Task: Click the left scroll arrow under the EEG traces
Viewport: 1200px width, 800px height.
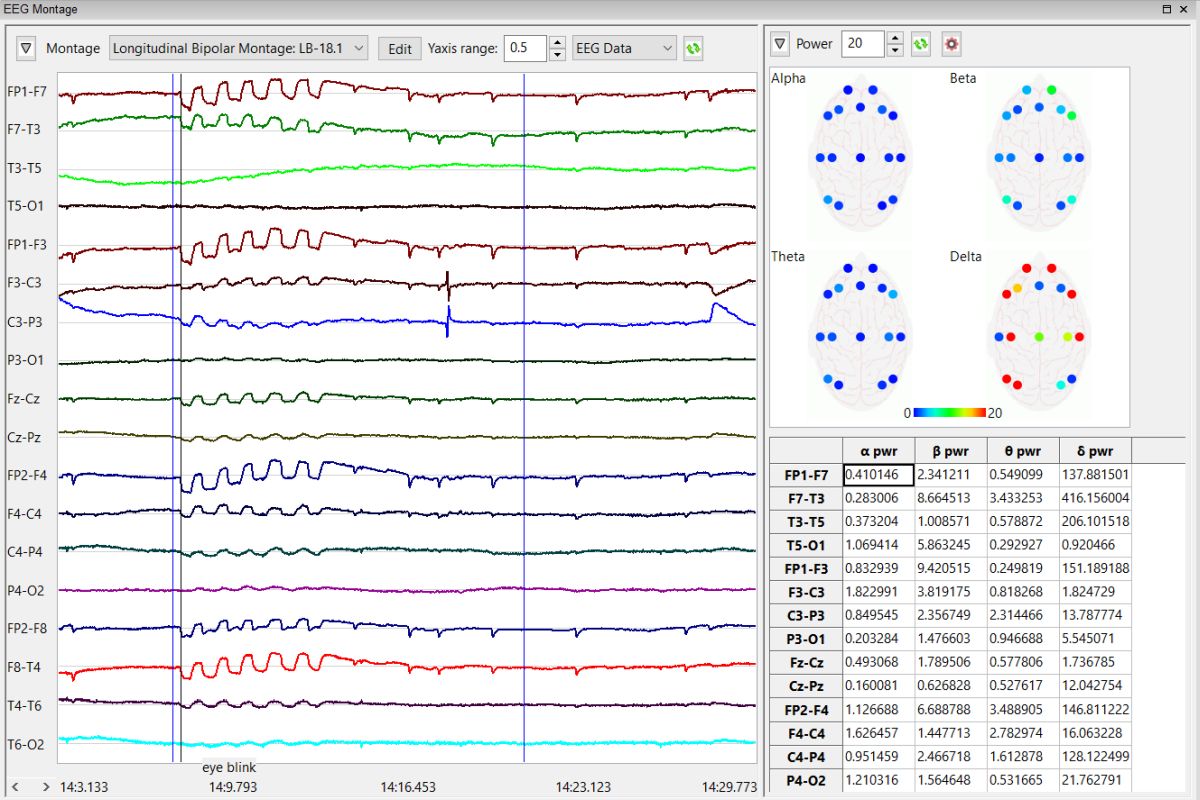Action: point(16,787)
